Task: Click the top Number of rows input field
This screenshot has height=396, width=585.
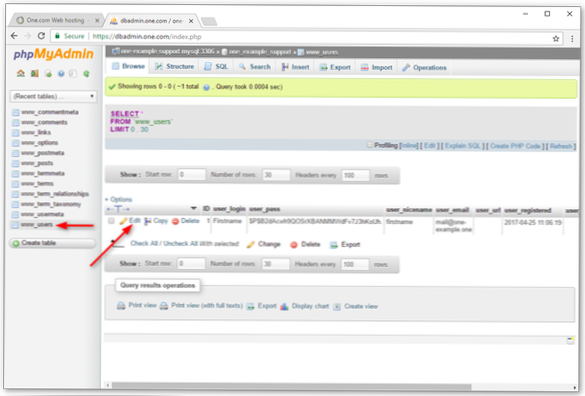Action: (276, 175)
